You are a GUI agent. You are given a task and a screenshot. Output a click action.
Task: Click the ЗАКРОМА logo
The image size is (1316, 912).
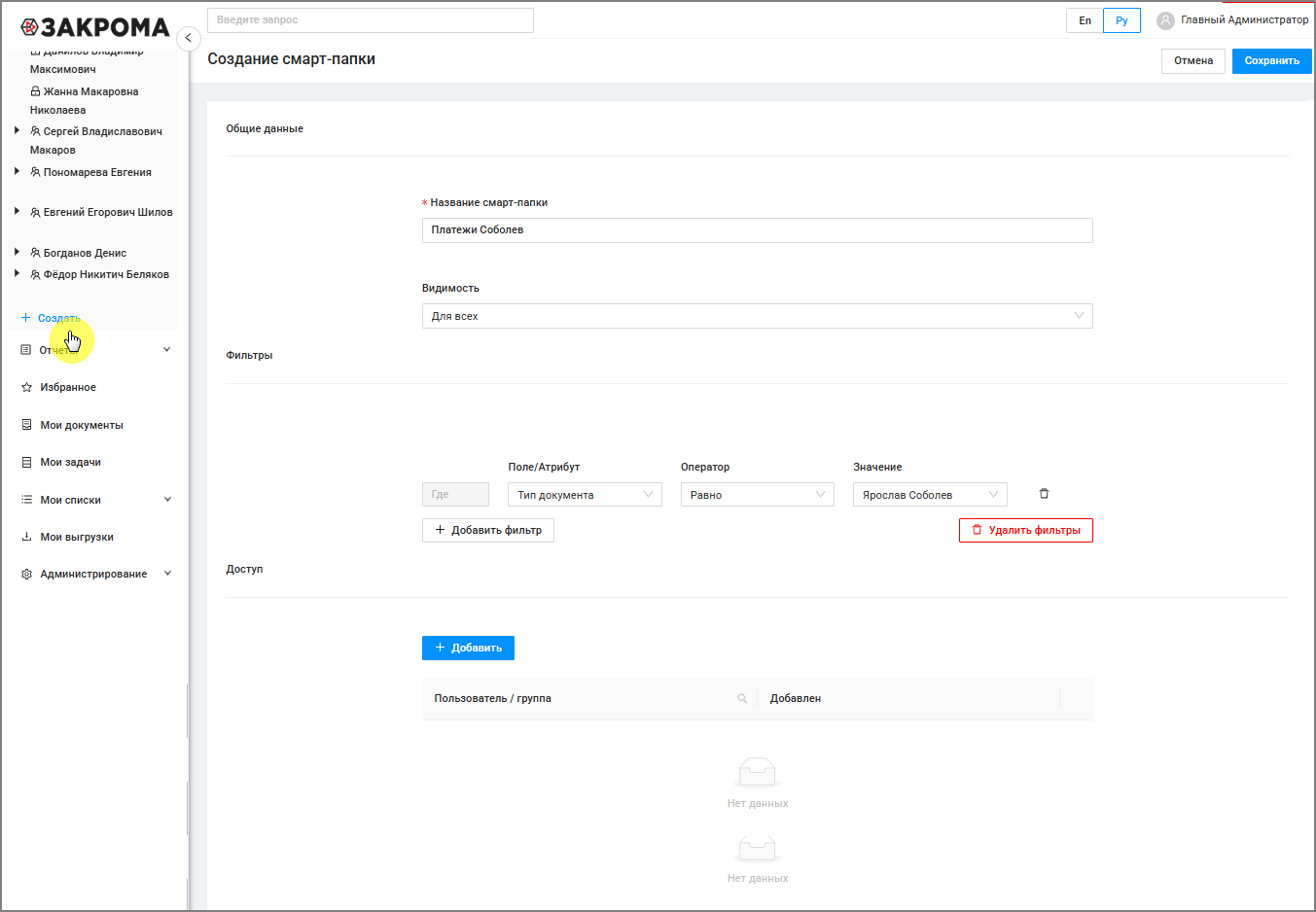coord(95,27)
